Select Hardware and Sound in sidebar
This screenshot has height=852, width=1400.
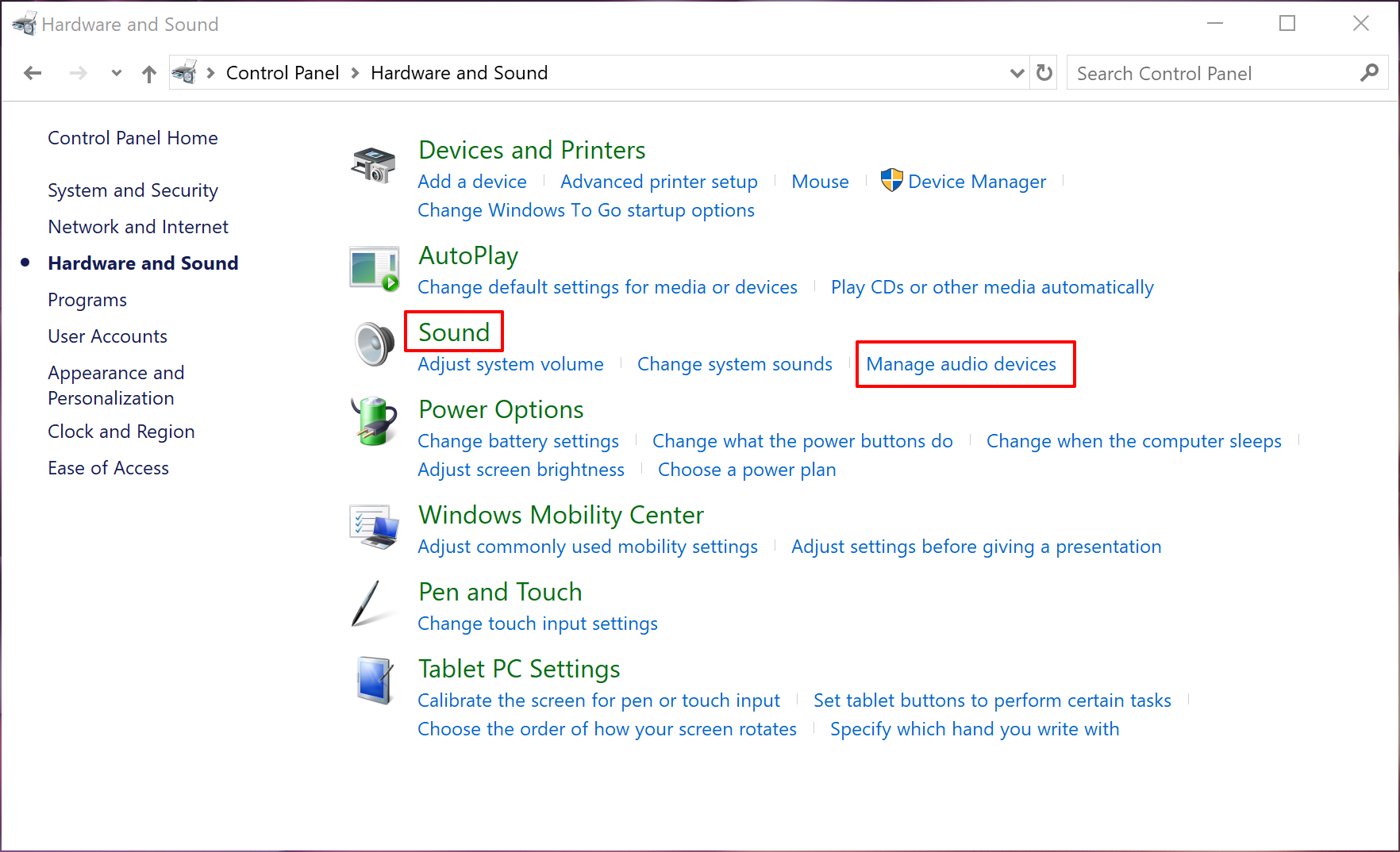pos(143,263)
